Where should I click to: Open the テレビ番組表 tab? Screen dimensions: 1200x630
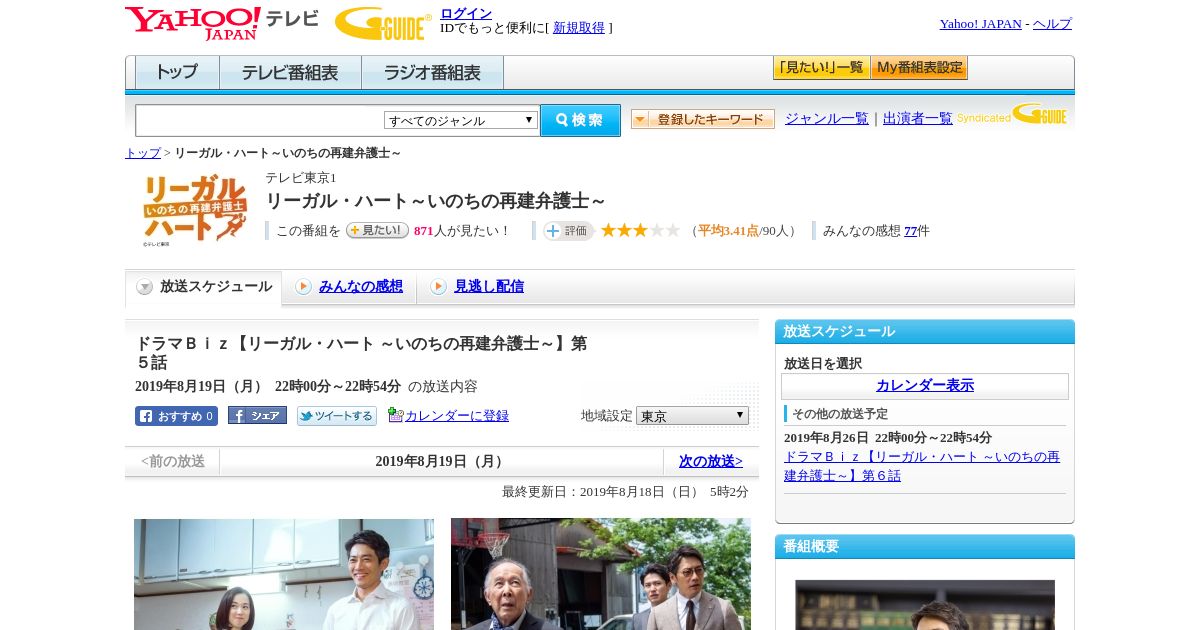coord(290,73)
